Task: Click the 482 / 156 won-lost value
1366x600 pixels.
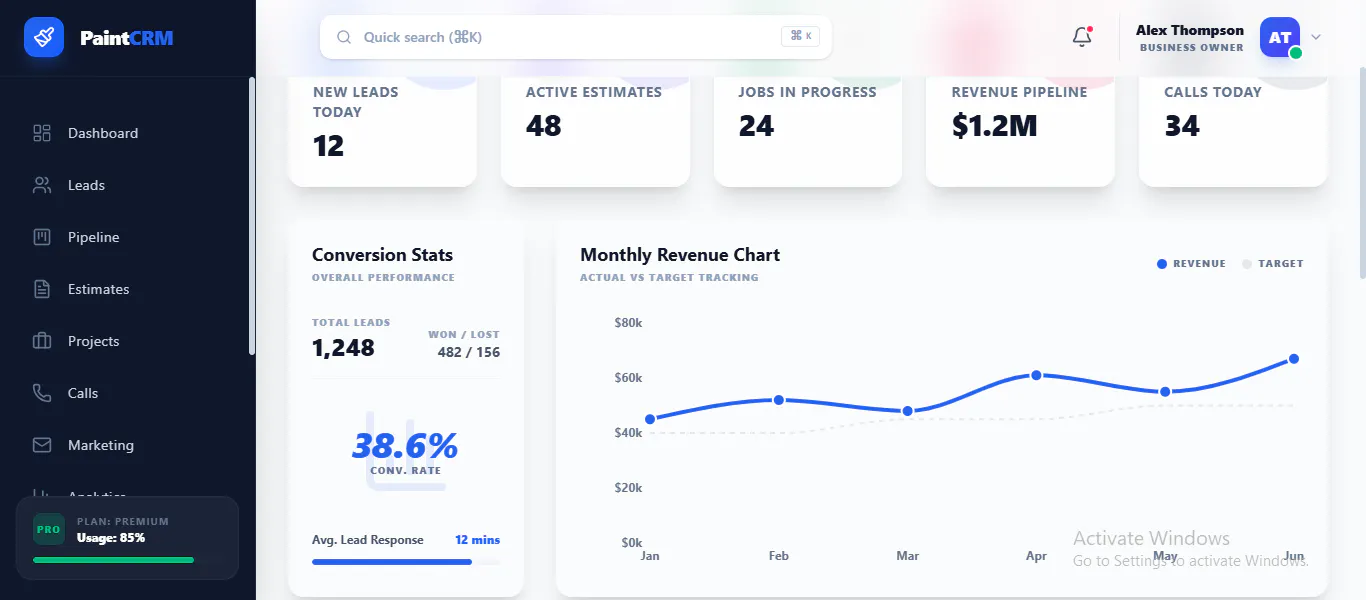Action: [469, 352]
